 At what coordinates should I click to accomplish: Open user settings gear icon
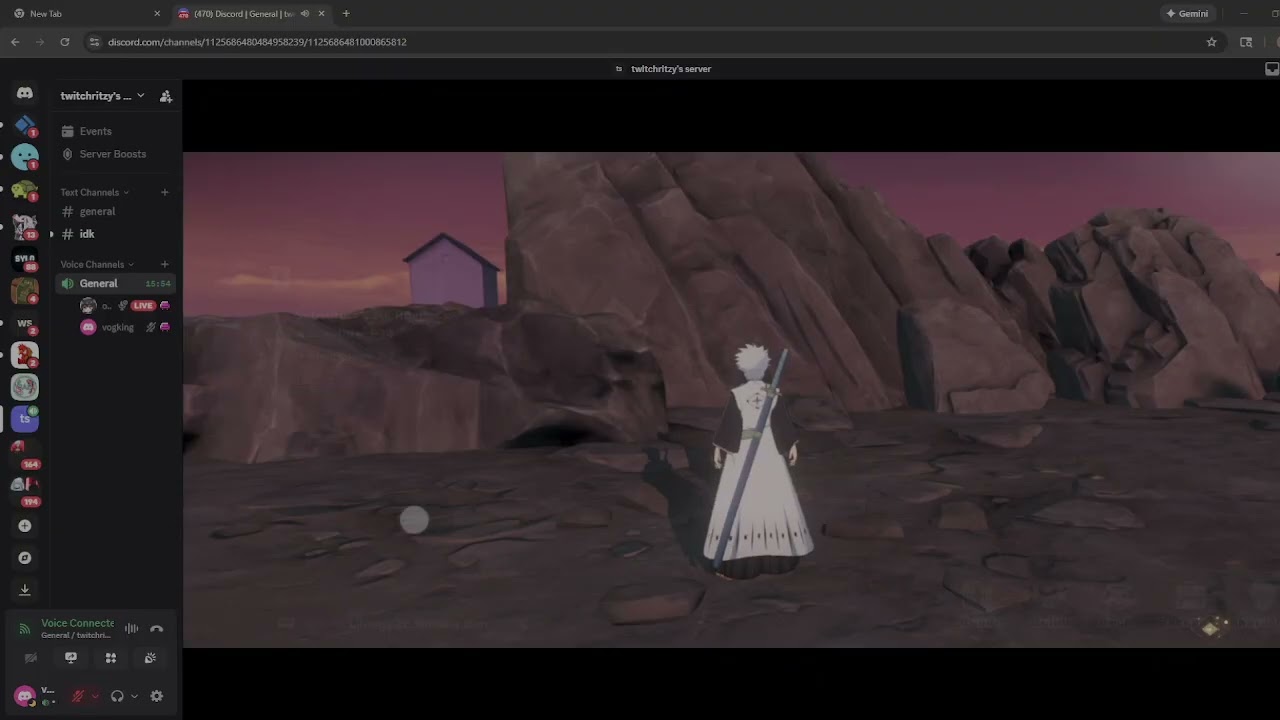(157, 696)
